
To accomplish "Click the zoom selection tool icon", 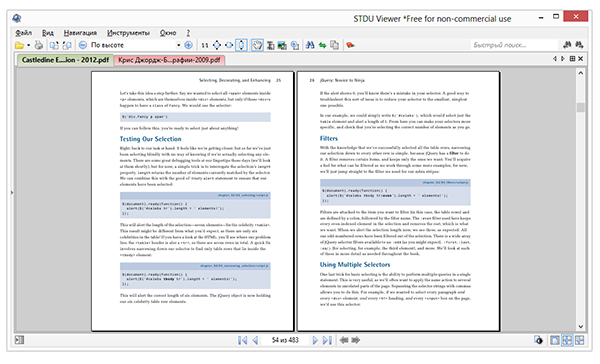I will 295,45.
